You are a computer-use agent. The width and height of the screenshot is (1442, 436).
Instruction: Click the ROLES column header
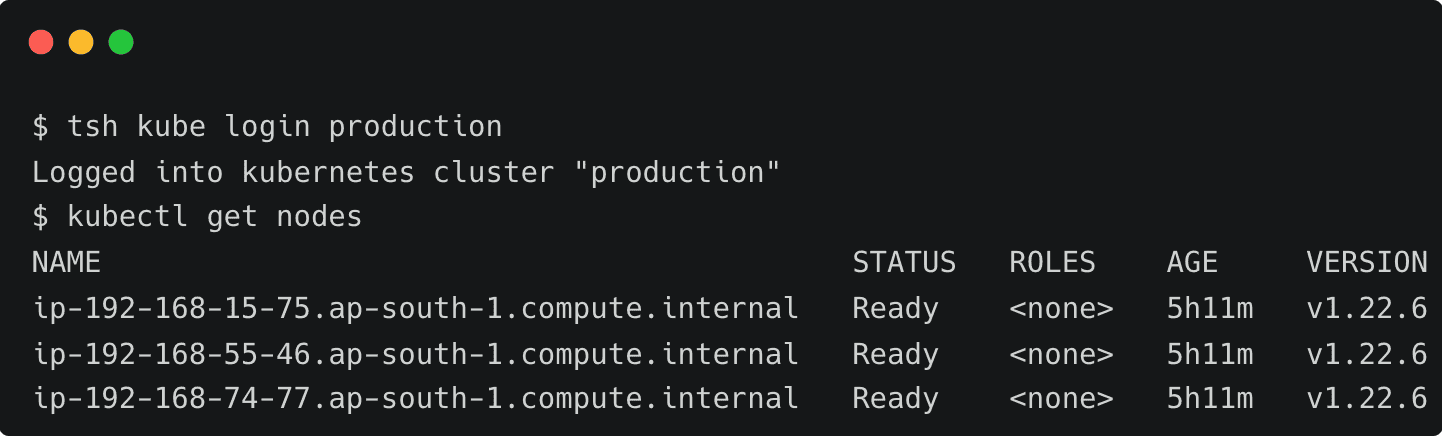(1052, 262)
